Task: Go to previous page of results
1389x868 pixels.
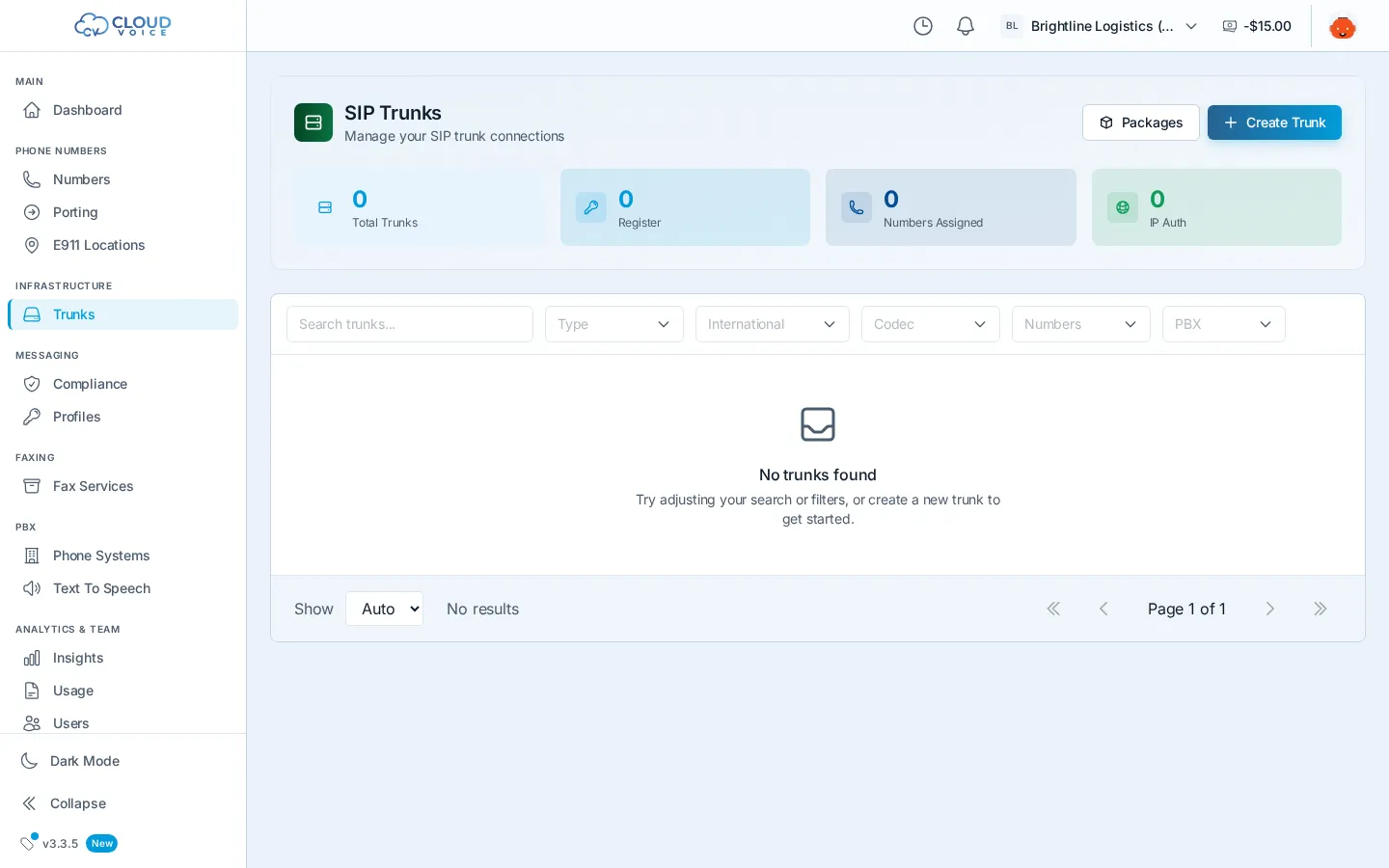Action: (1103, 609)
